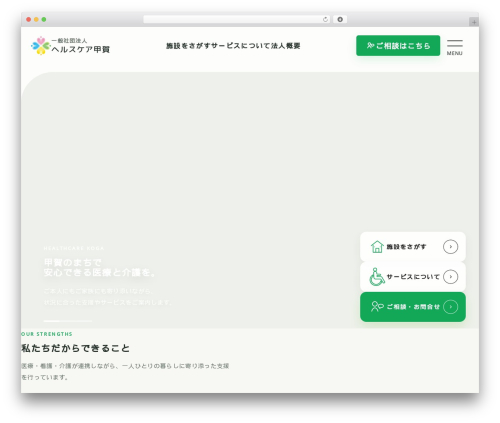
Task: Click the person icon in the ご相談・お問合せ card
Action: click(377, 306)
